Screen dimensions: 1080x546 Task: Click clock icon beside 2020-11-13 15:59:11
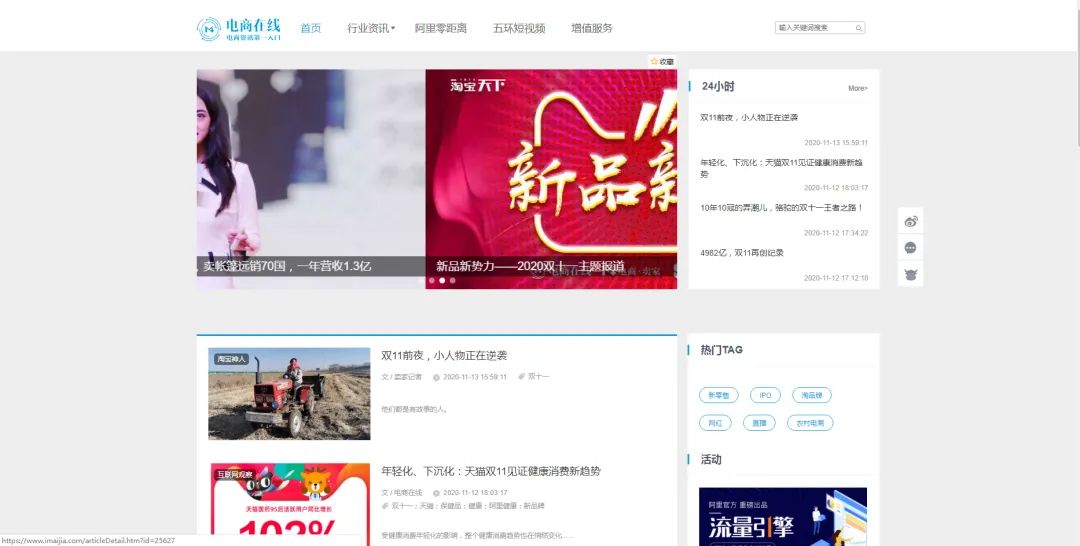pos(436,377)
